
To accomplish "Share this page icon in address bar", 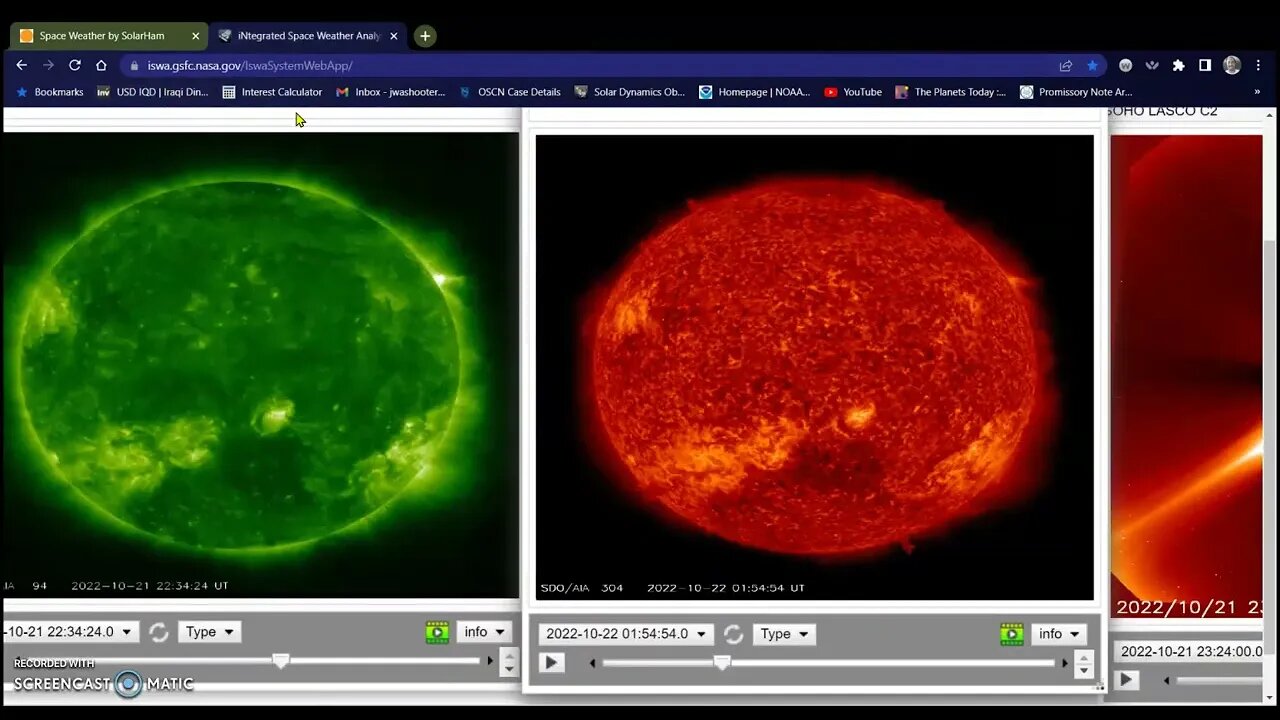I will point(1066,65).
